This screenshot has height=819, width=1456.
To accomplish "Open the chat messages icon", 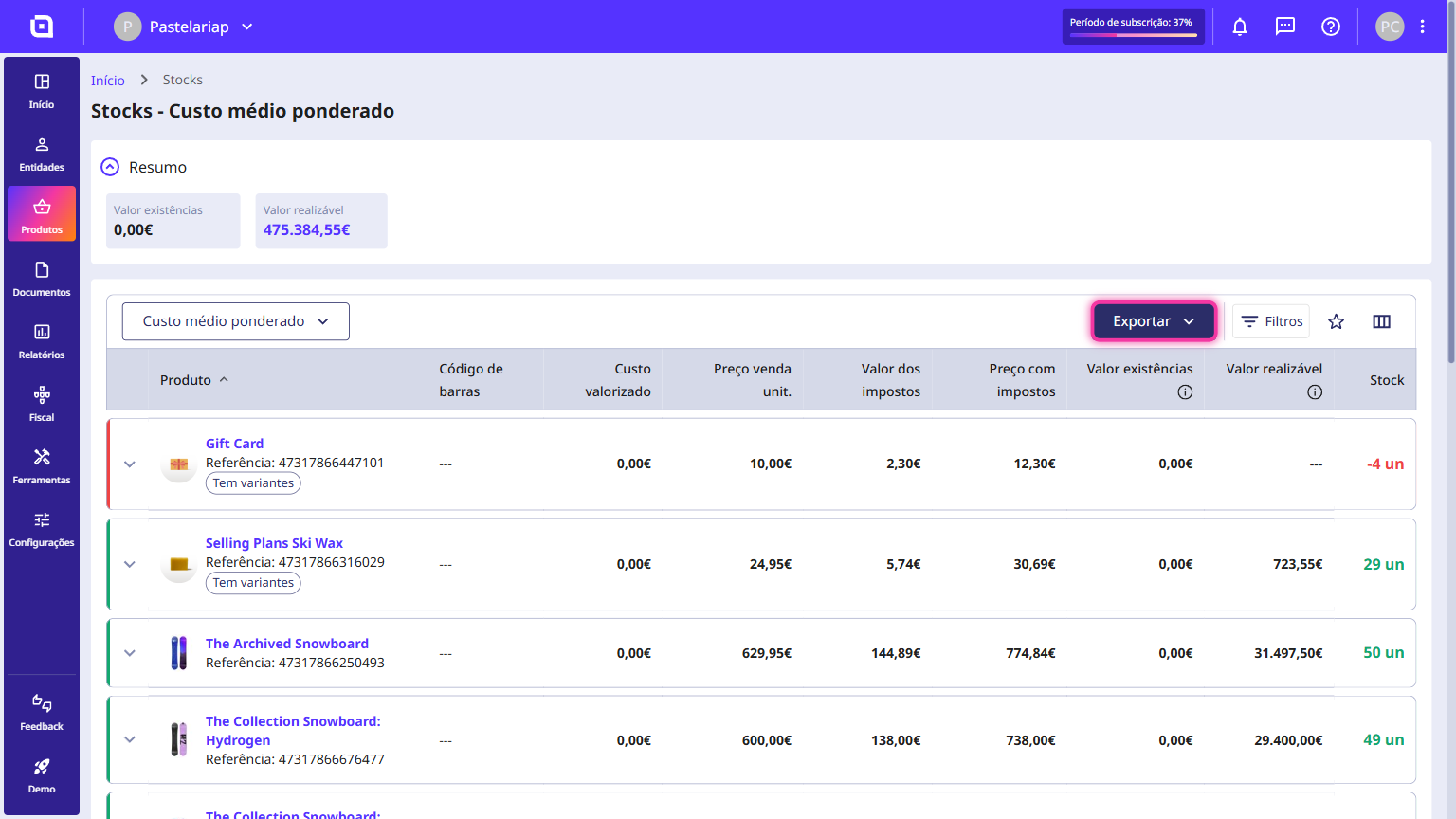I will pyautogui.click(x=1285, y=27).
